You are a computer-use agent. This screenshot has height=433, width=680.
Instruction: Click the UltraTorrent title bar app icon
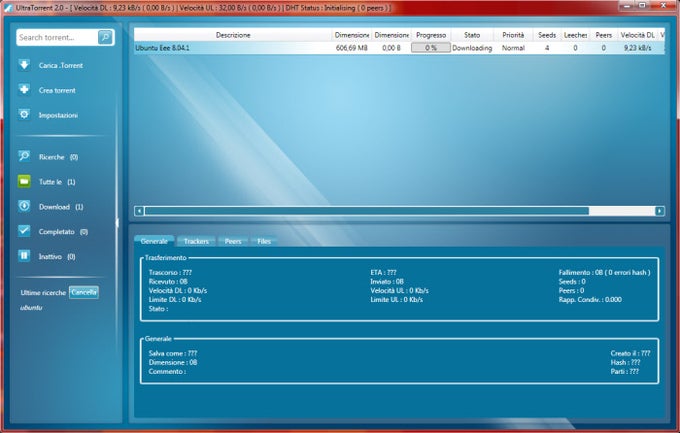click(x=8, y=8)
